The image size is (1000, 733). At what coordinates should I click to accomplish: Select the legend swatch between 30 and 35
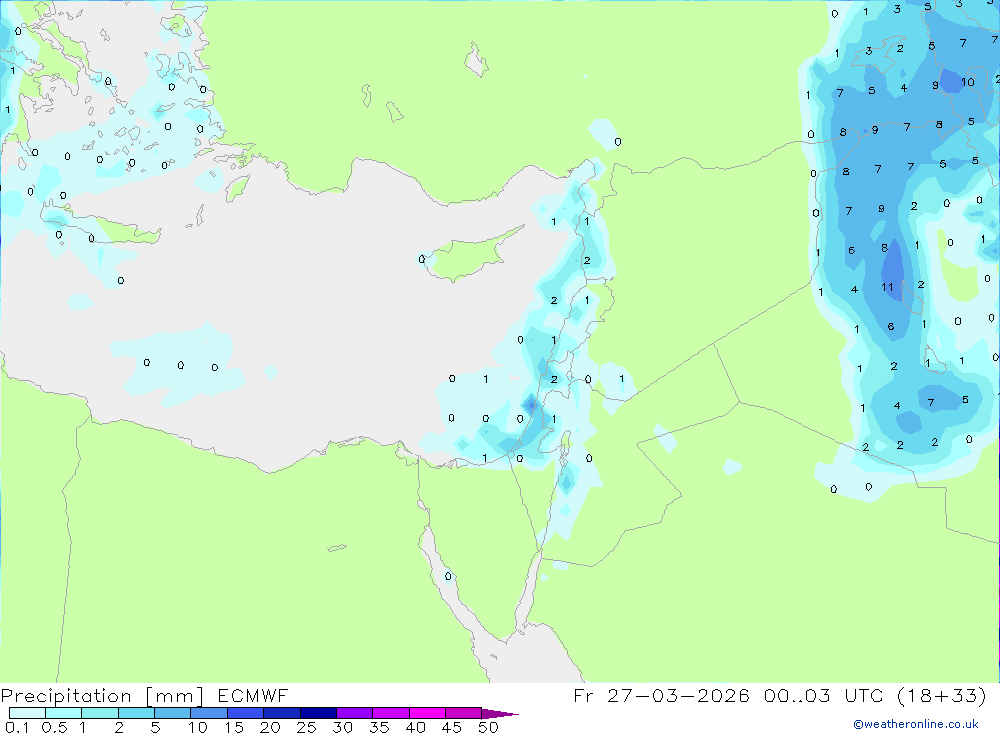(355, 713)
